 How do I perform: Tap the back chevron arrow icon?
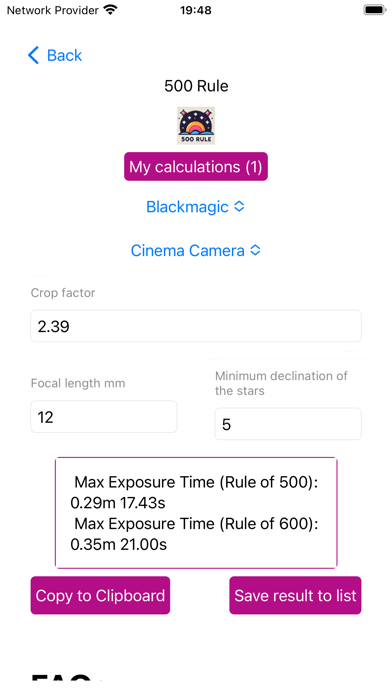pyautogui.click(x=33, y=55)
